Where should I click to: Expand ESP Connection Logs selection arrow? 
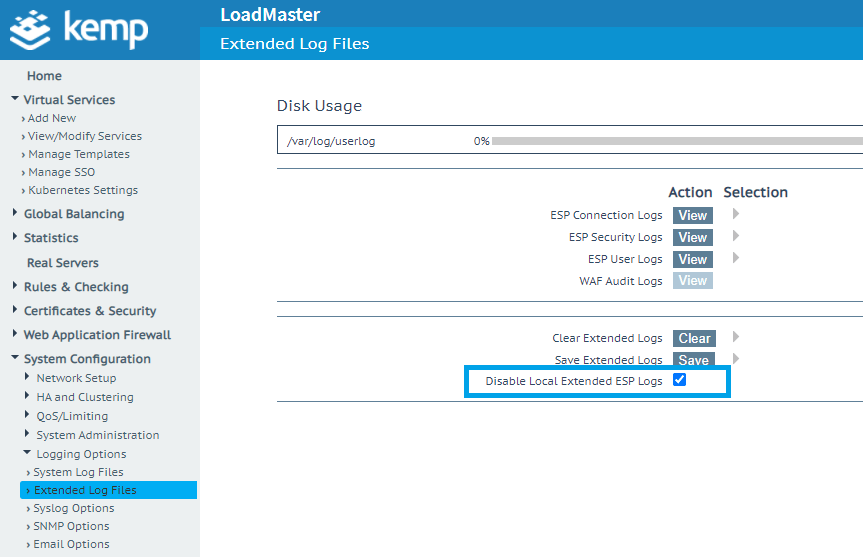click(736, 214)
